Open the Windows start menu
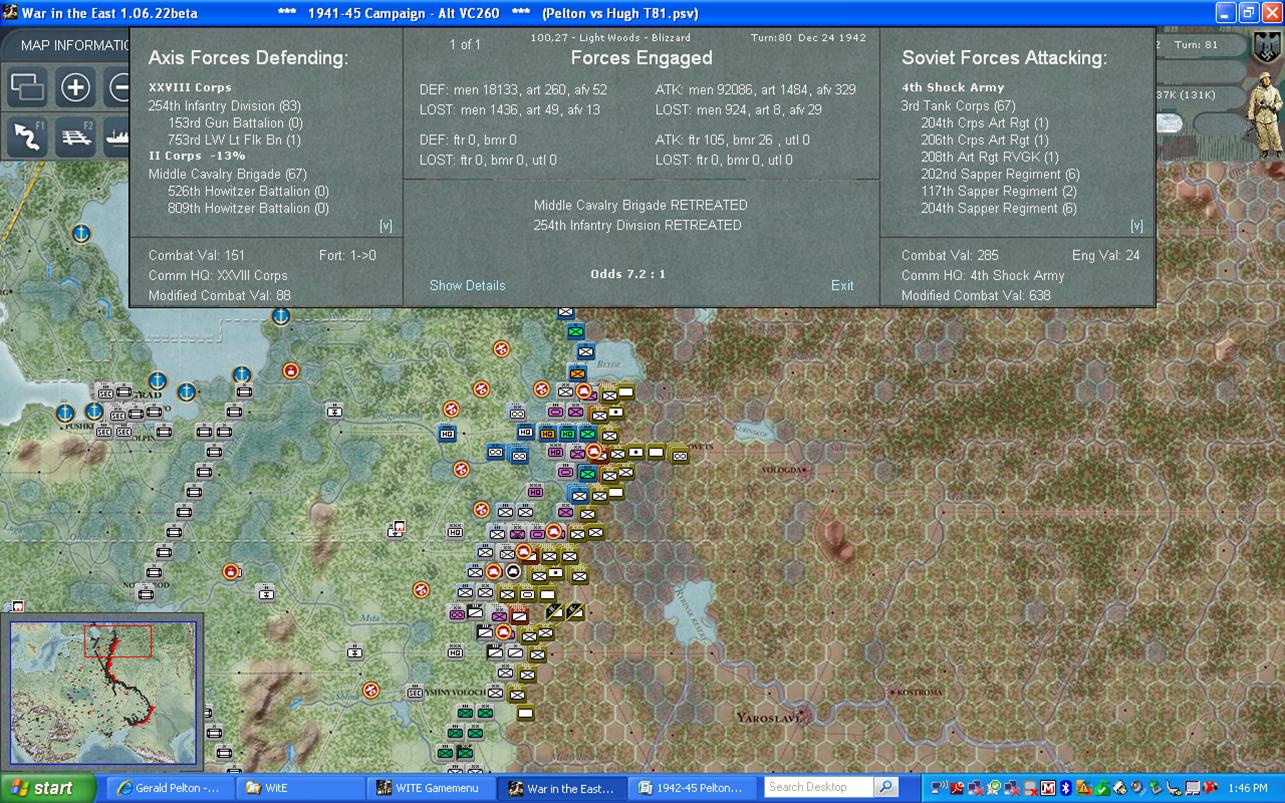1285x803 pixels. pos(48,788)
